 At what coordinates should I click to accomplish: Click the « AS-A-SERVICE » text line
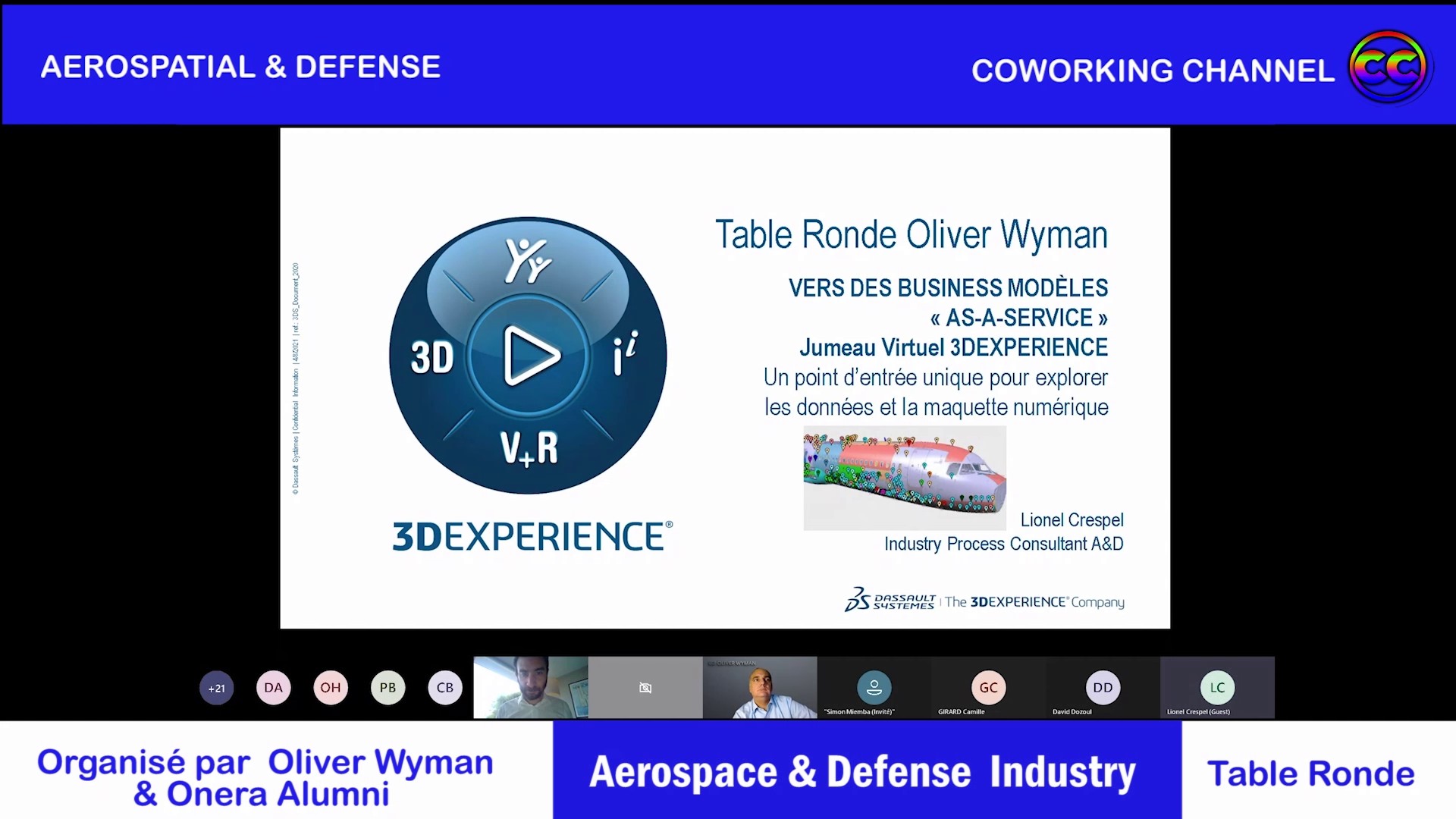pyautogui.click(x=1019, y=318)
